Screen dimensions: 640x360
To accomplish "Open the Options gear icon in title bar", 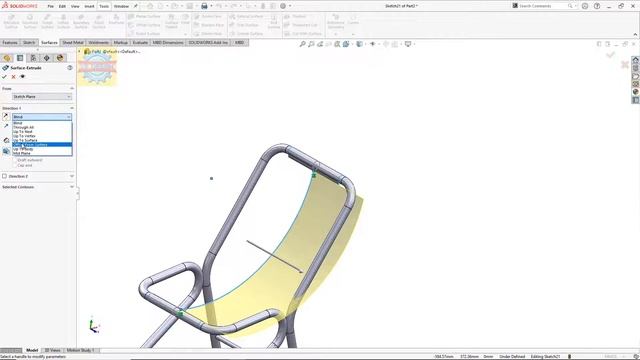I will pyautogui.click(x=283, y=6).
